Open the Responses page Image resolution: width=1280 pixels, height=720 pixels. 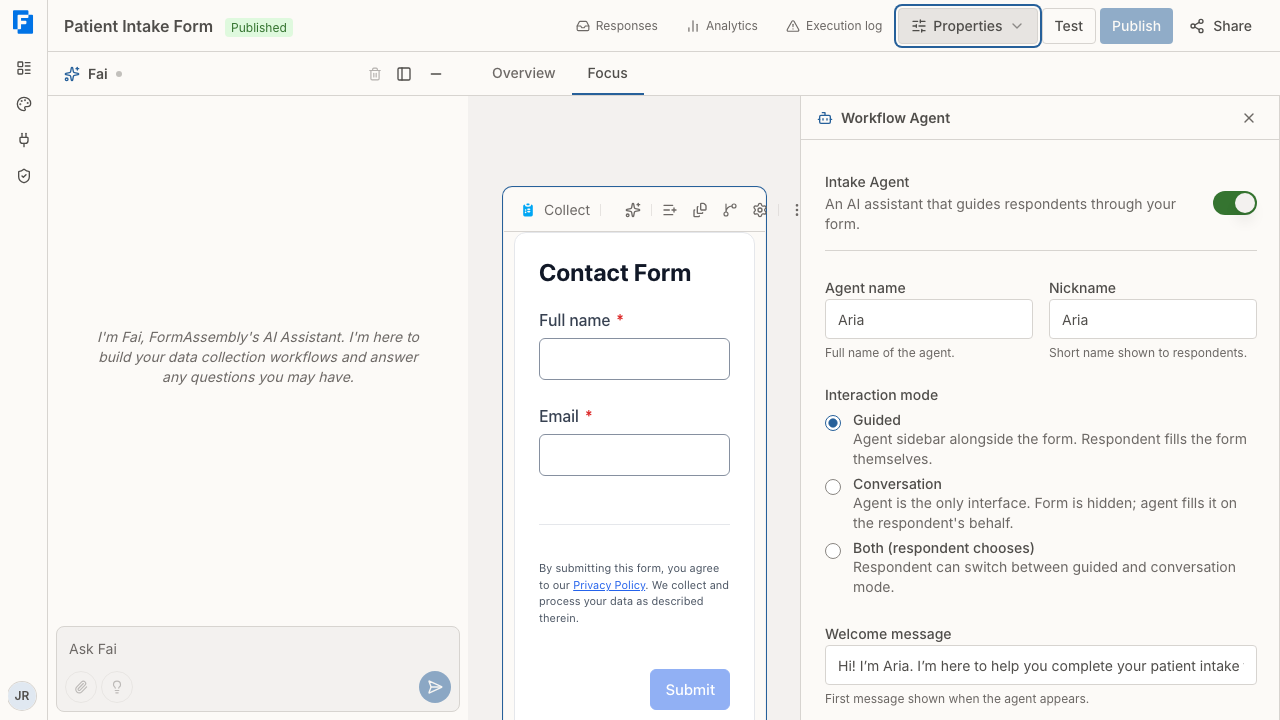(x=617, y=26)
